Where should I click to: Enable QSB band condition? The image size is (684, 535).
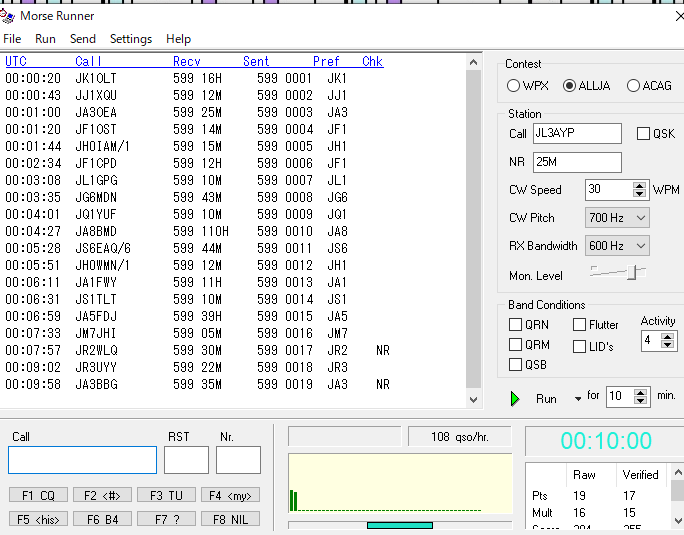click(x=515, y=364)
